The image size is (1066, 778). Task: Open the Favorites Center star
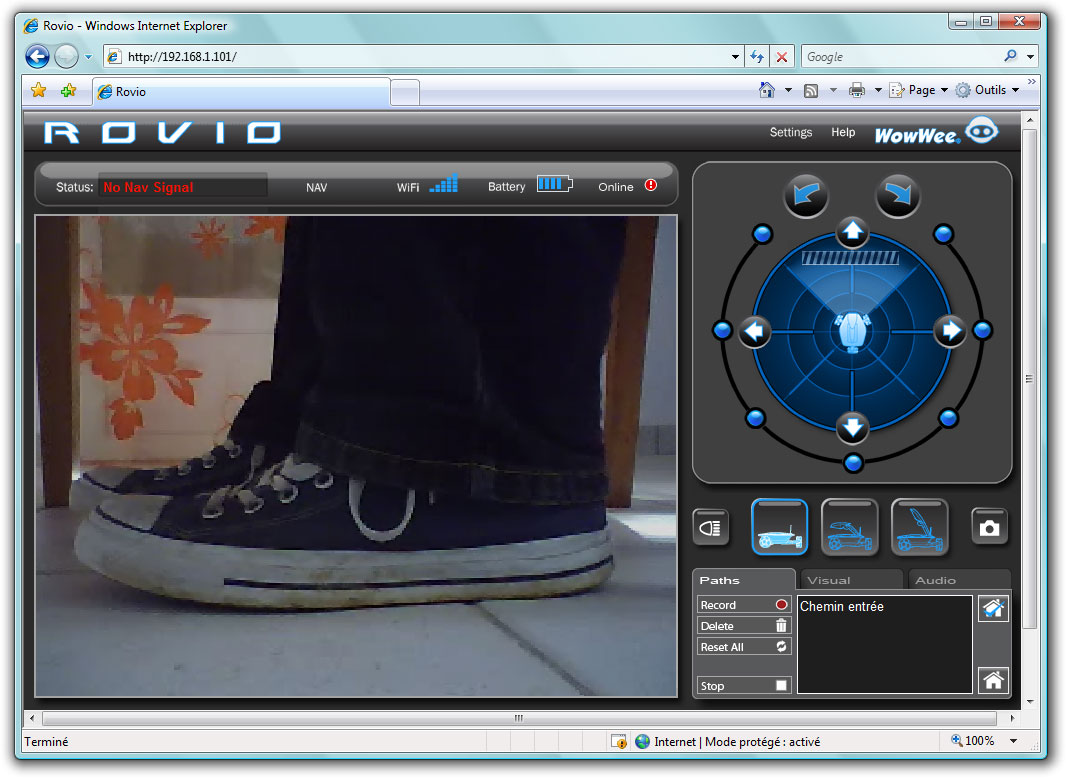pos(39,90)
